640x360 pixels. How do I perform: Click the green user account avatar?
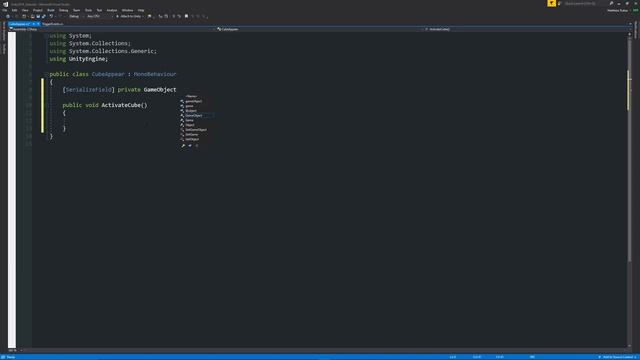(636, 11)
